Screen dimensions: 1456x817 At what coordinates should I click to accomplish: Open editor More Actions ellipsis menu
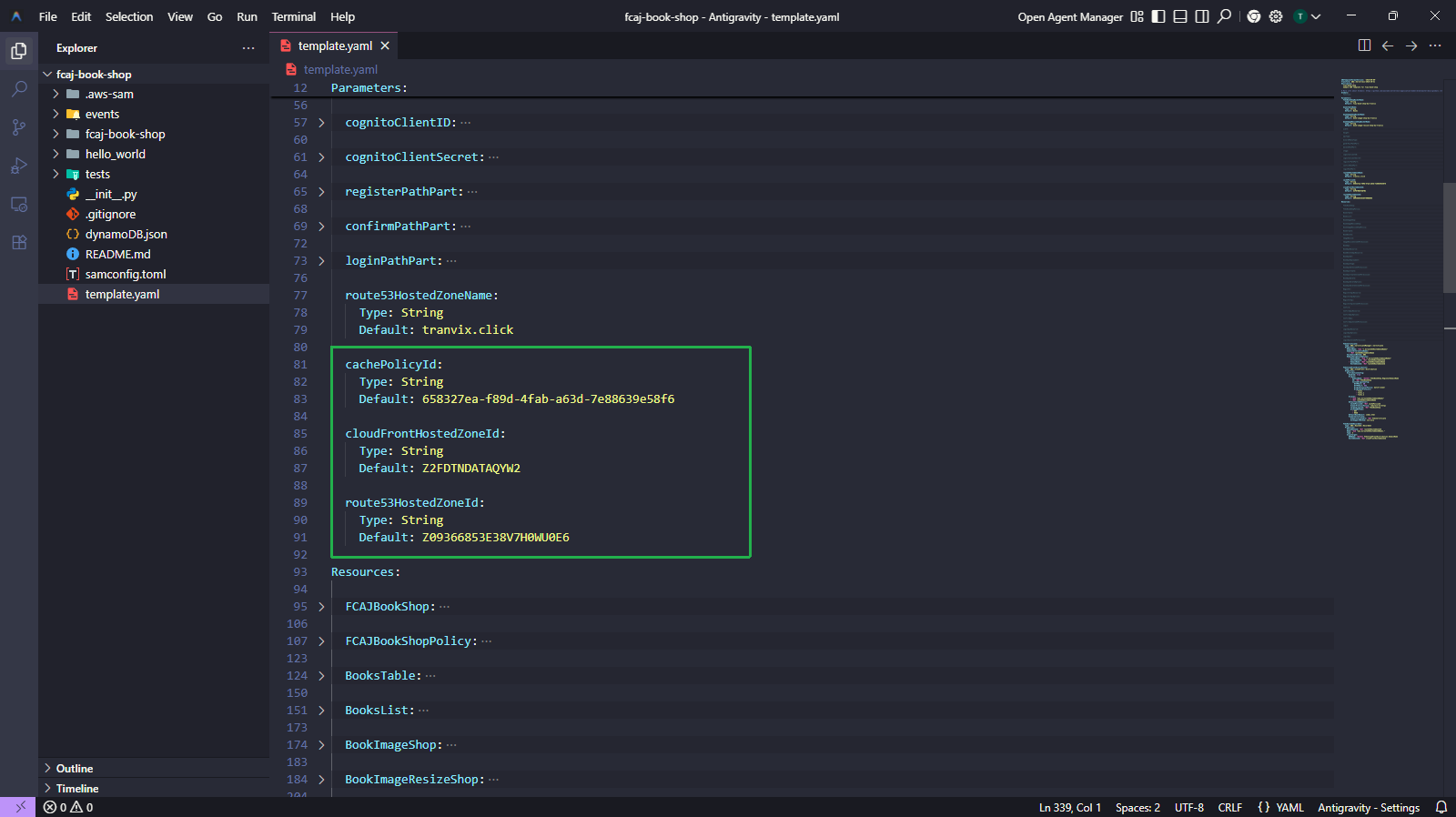coord(1435,45)
